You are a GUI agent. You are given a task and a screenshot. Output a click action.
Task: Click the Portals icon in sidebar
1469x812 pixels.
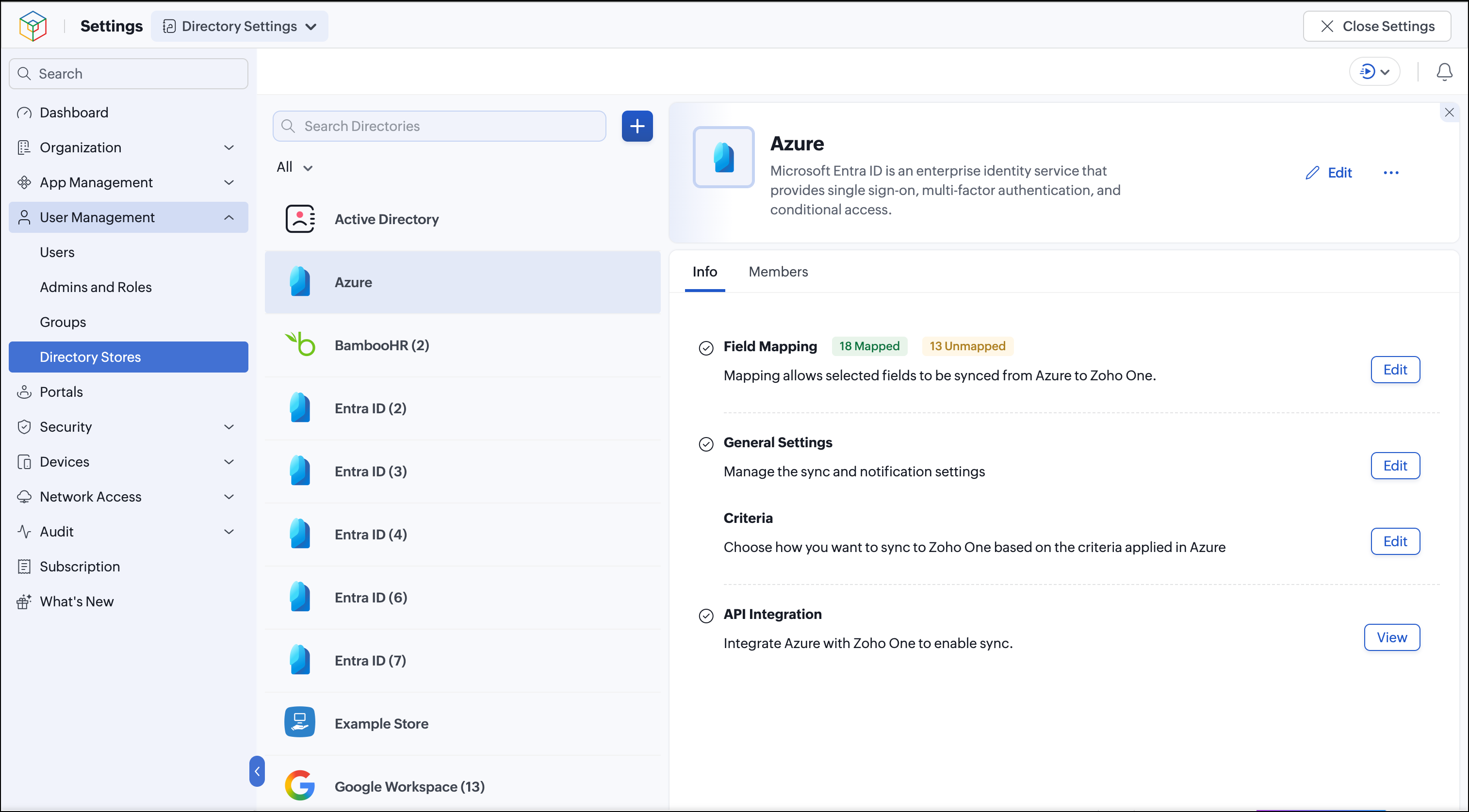click(x=24, y=392)
